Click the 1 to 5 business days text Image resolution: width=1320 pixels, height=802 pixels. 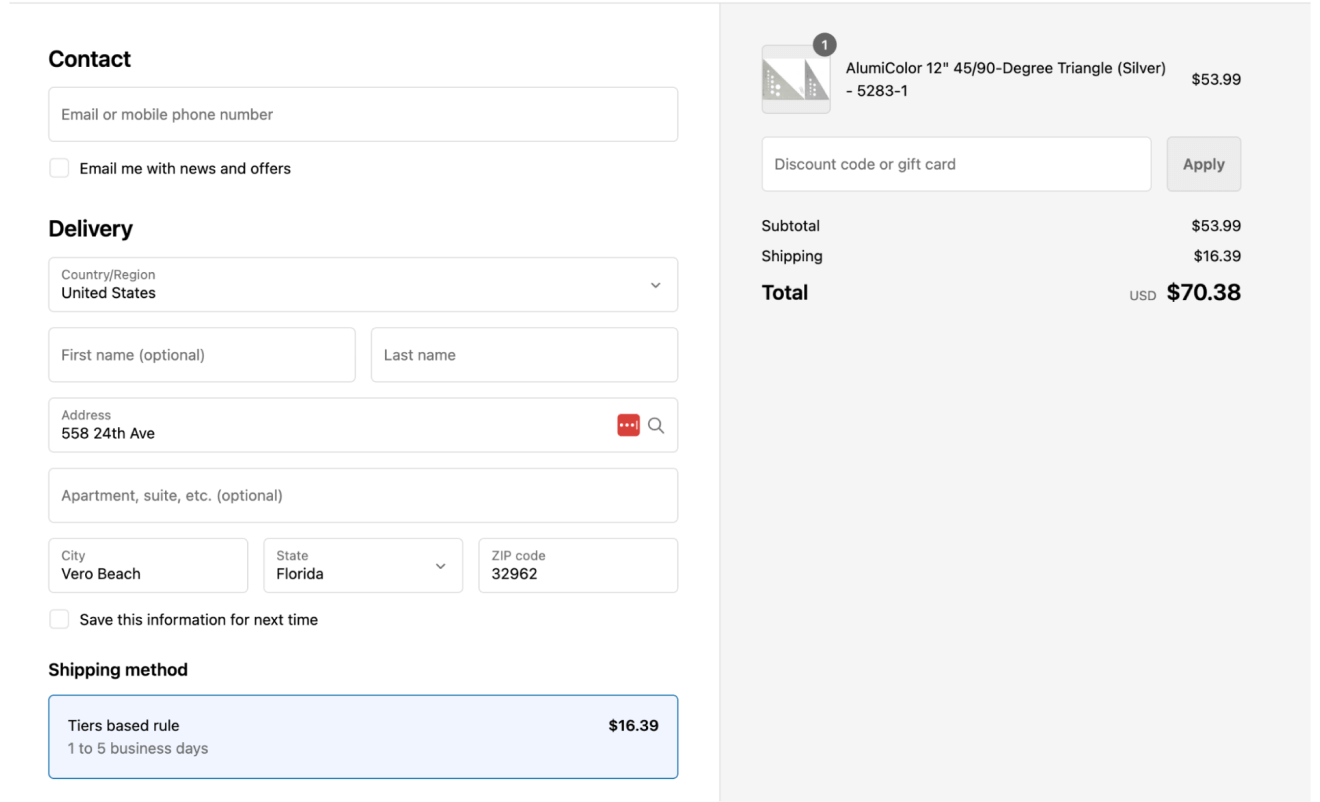click(x=138, y=748)
